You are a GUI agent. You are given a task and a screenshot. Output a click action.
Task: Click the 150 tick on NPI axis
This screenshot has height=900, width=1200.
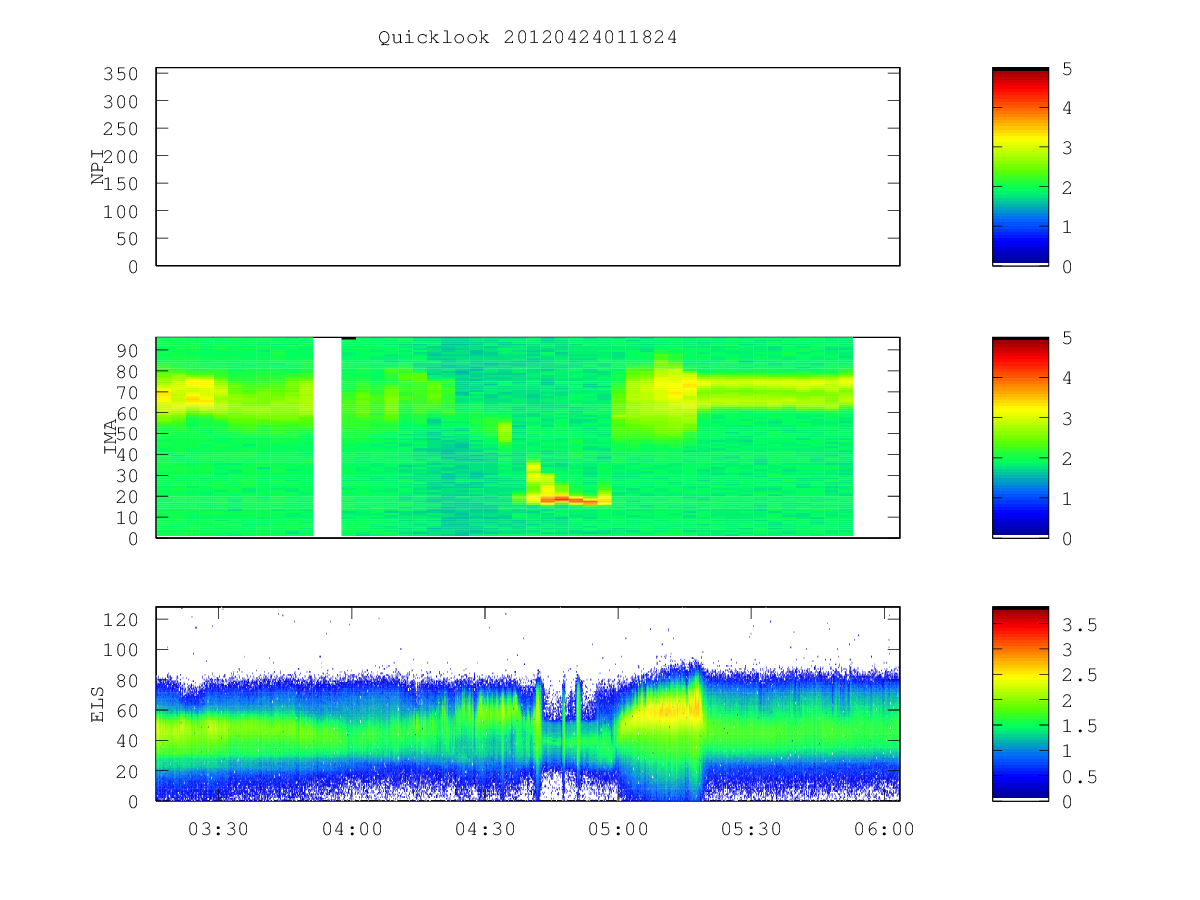[x=121, y=184]
